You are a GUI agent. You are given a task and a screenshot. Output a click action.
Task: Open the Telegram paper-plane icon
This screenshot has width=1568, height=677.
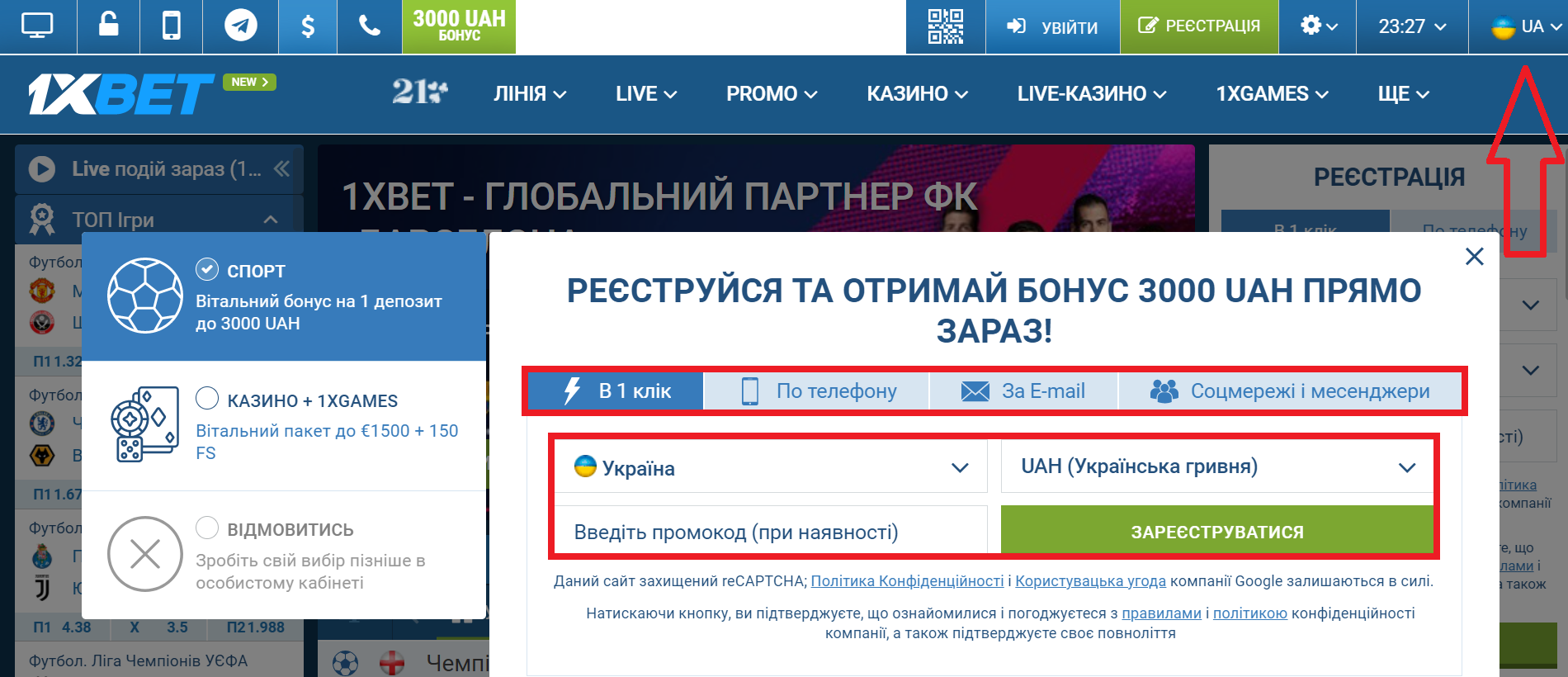click(x=241, y=26)
